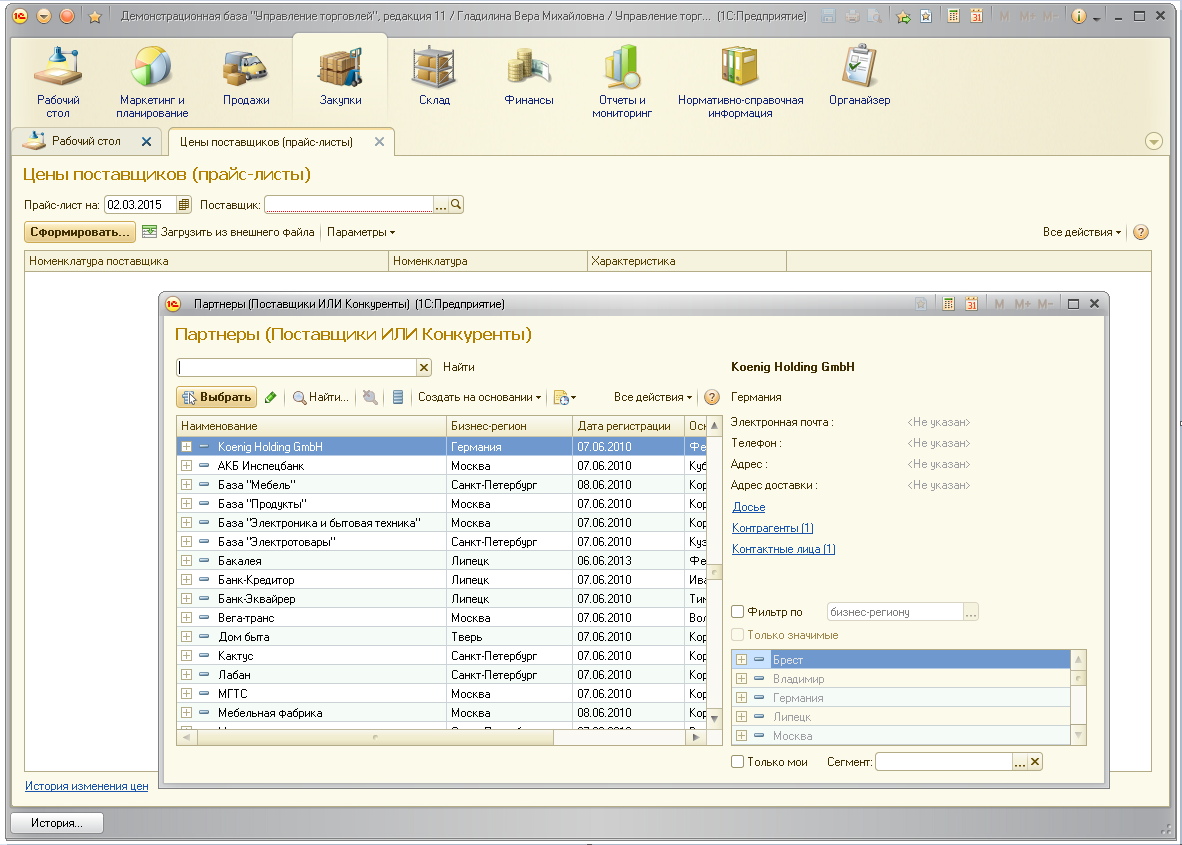The height and width of the screenshot is (845, 1182).
Task: Open the Закупки section
Action: click(x=340, y=76)
